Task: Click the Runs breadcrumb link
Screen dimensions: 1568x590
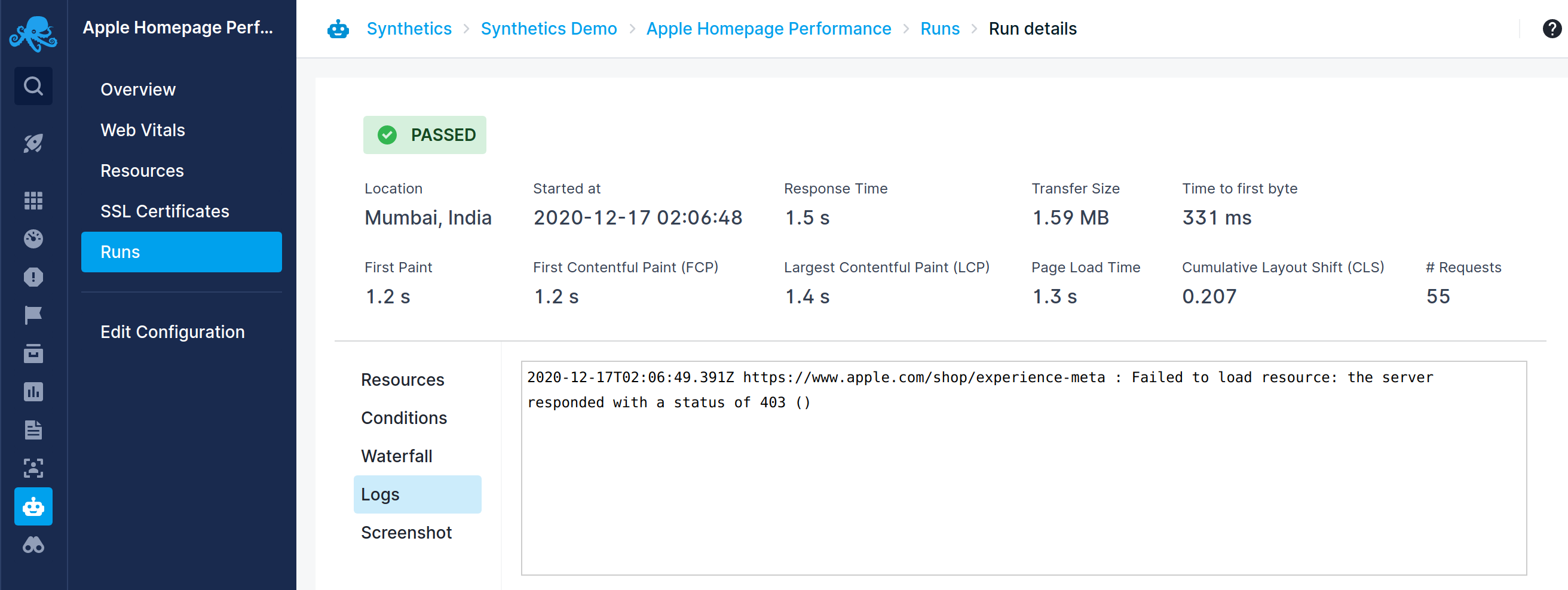Action: coord(939,29)
